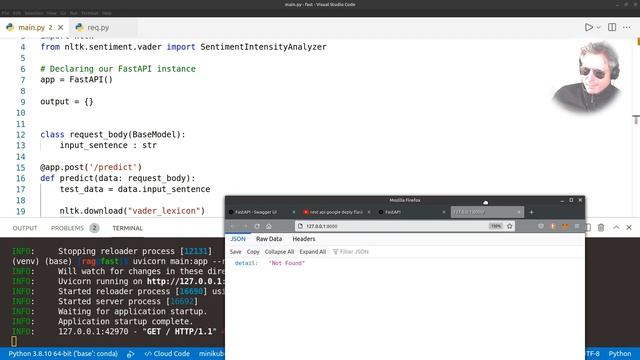Screen dimensions: 640x360
Task: Click the Uvicorn http://127.0.0.1 link in terminal
Action: pyautogui.click(x=185, y=281)
